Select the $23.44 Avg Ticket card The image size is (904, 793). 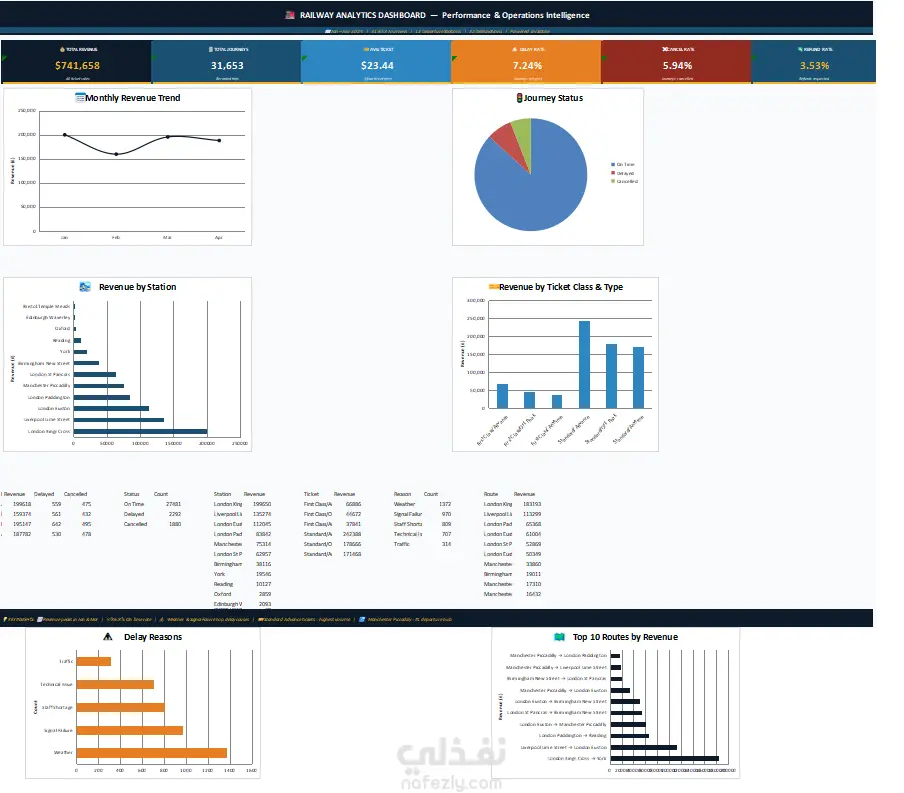click(376, 62)
